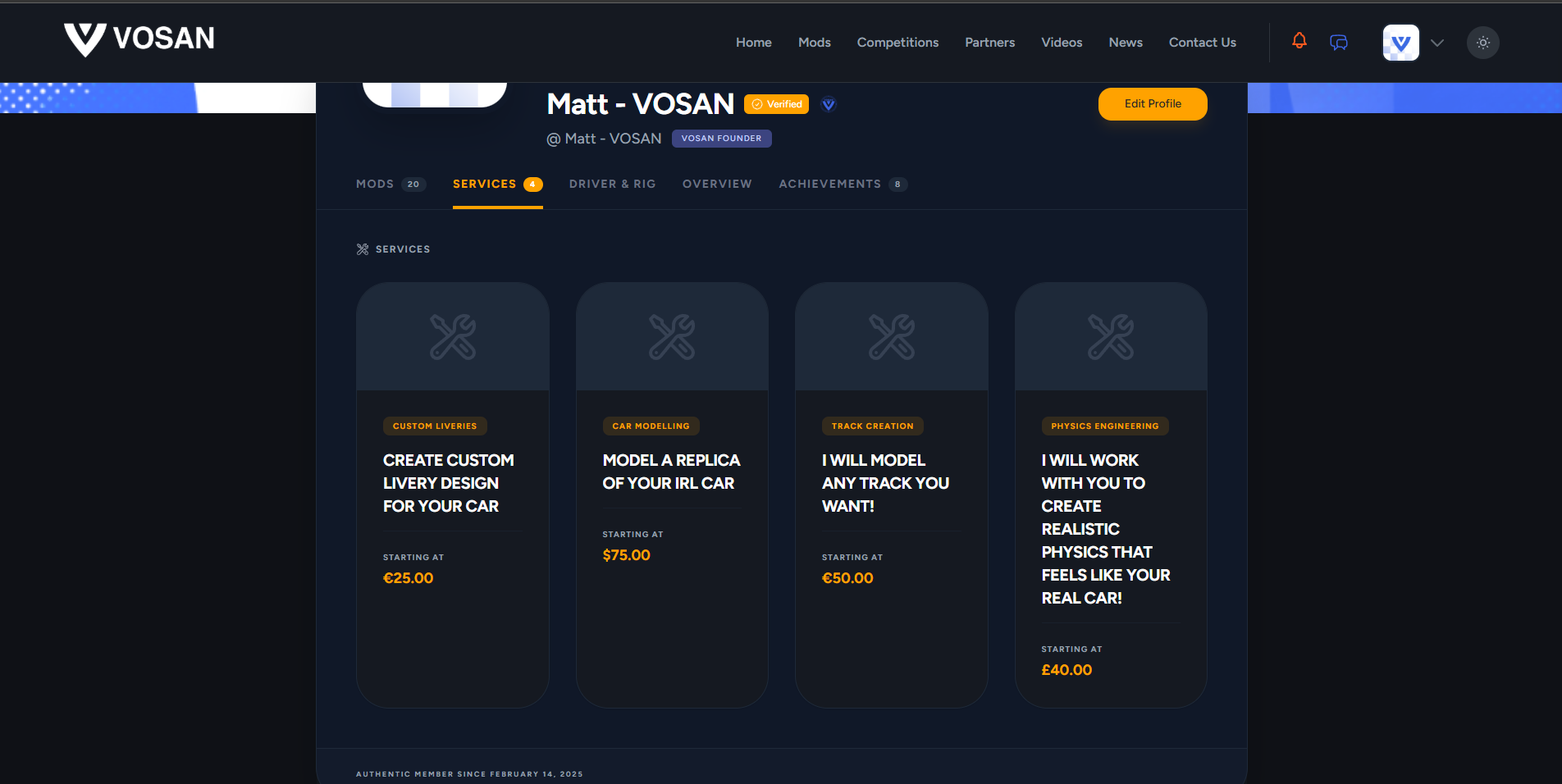Toggle the light/dark theme button

(1483, 43)
